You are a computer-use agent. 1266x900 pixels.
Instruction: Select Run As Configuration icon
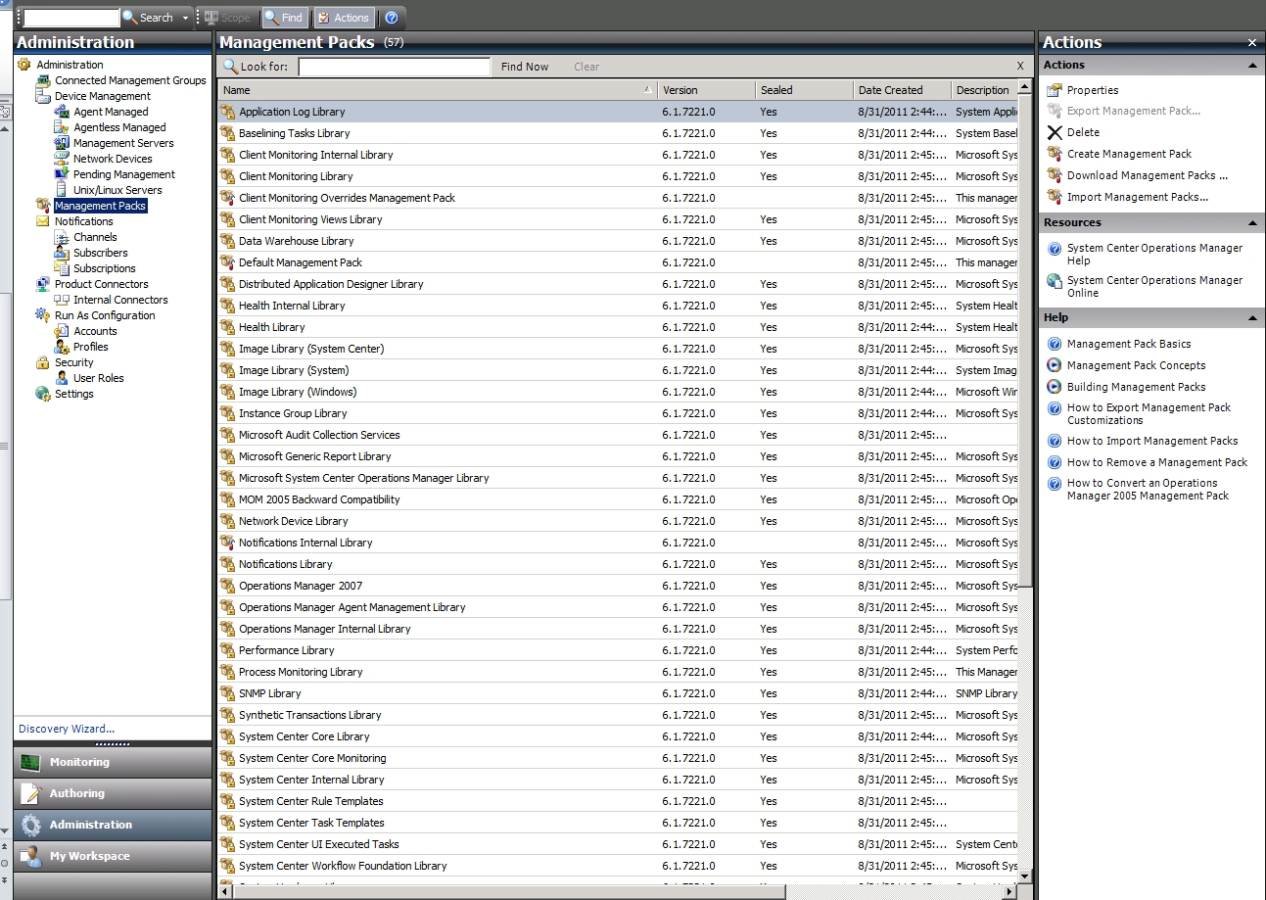[44, 315]
